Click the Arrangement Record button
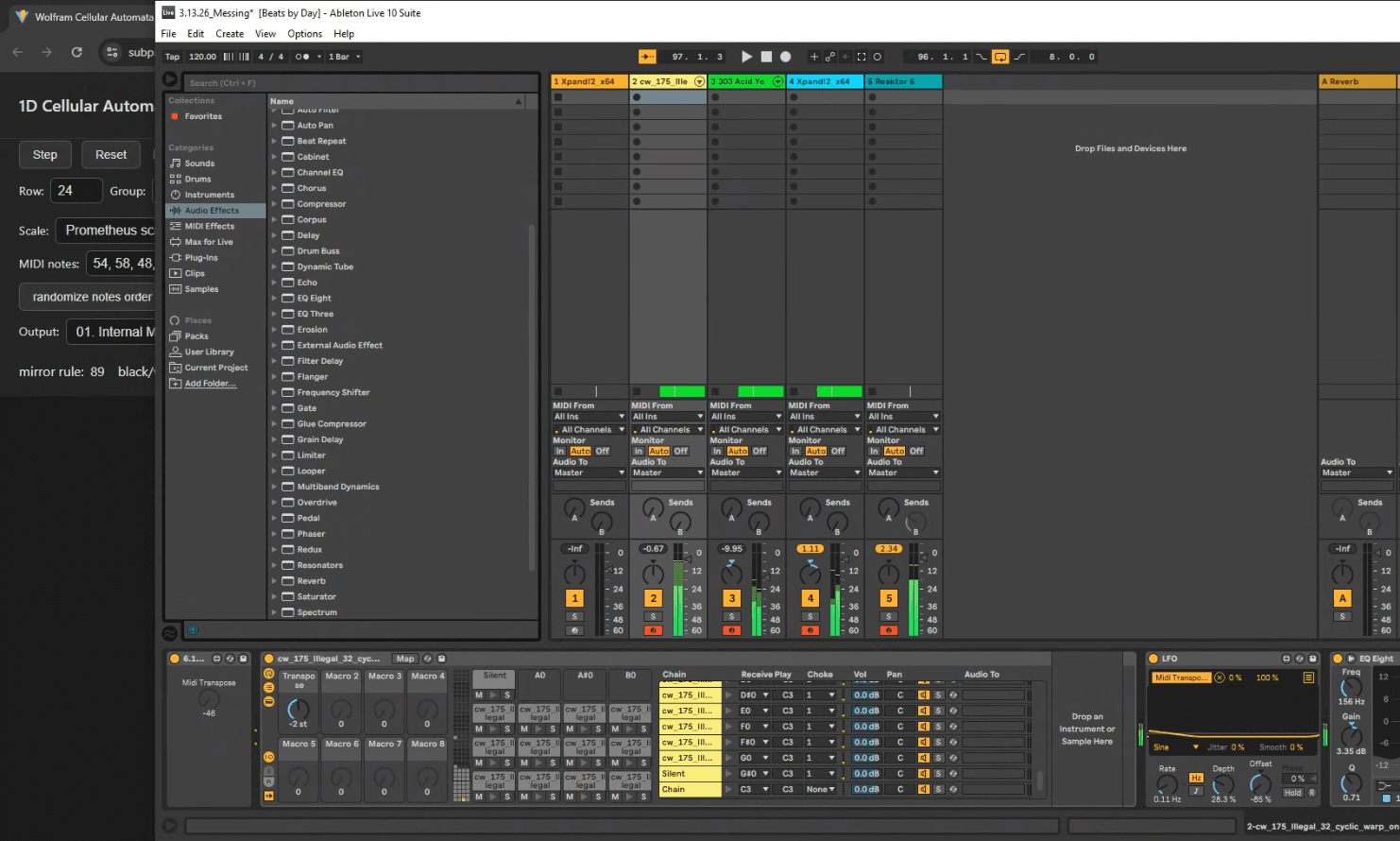Viewport: 1400px width, 841px height. point(785,57)
